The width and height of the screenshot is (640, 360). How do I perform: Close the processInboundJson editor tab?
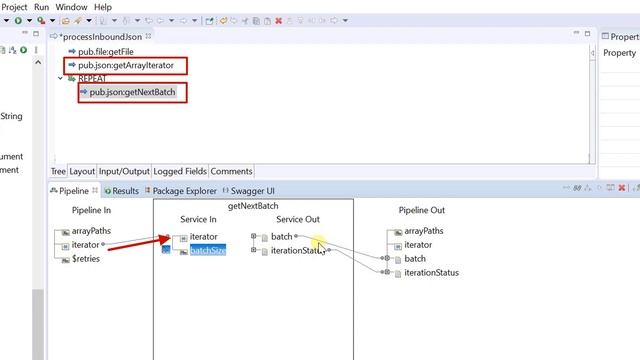[x=148, y=36]
